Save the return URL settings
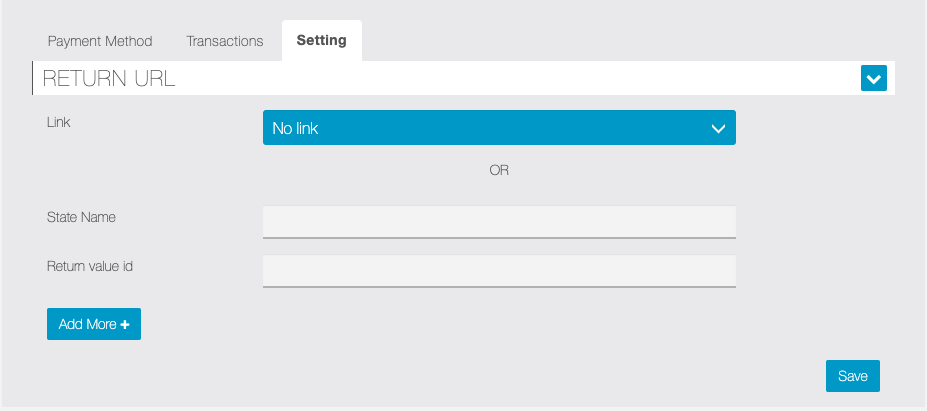Viewport: 927px width, 411px height. click(853, 376)
